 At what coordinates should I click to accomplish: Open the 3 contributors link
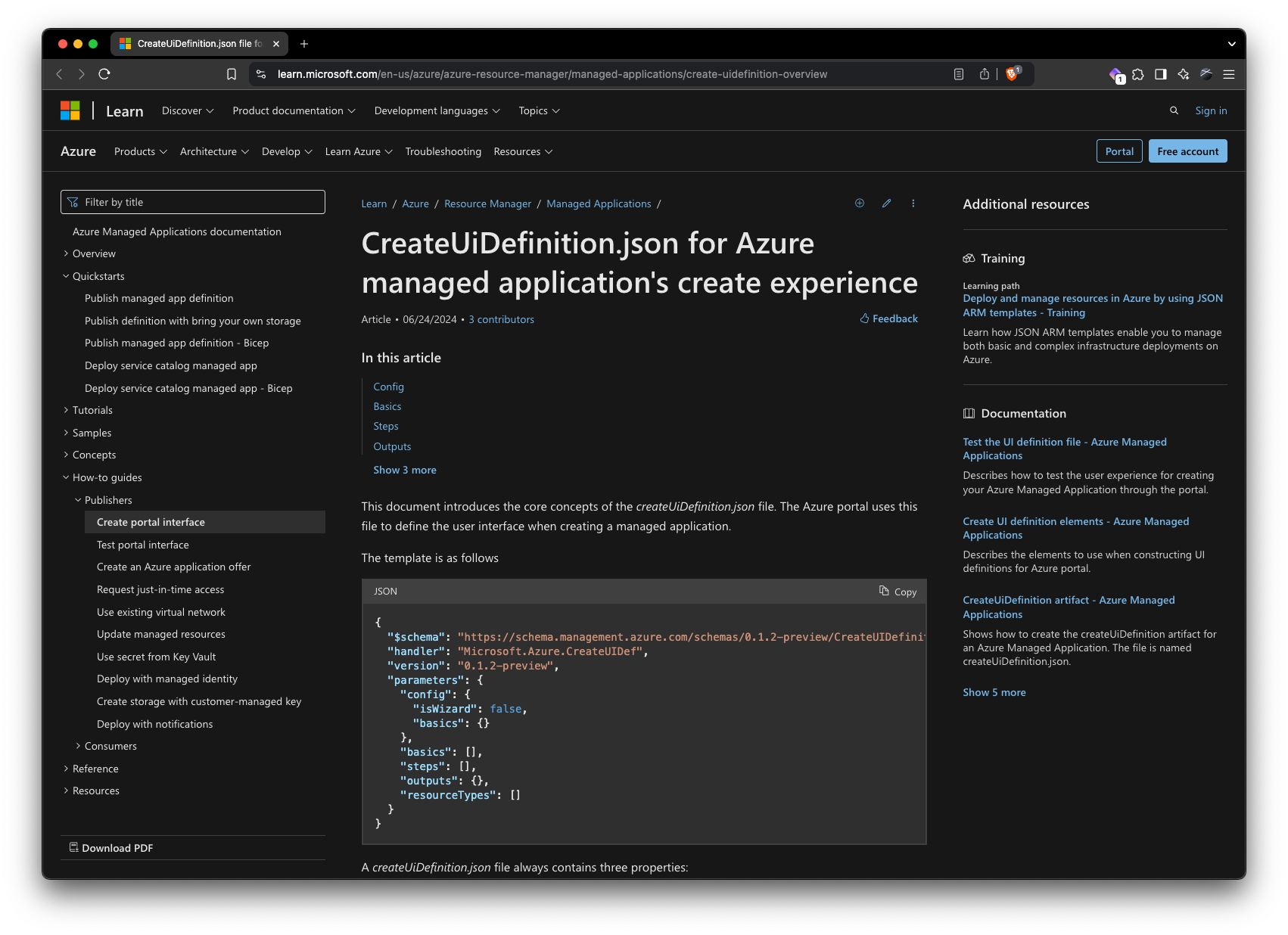[x=501, y=319]
